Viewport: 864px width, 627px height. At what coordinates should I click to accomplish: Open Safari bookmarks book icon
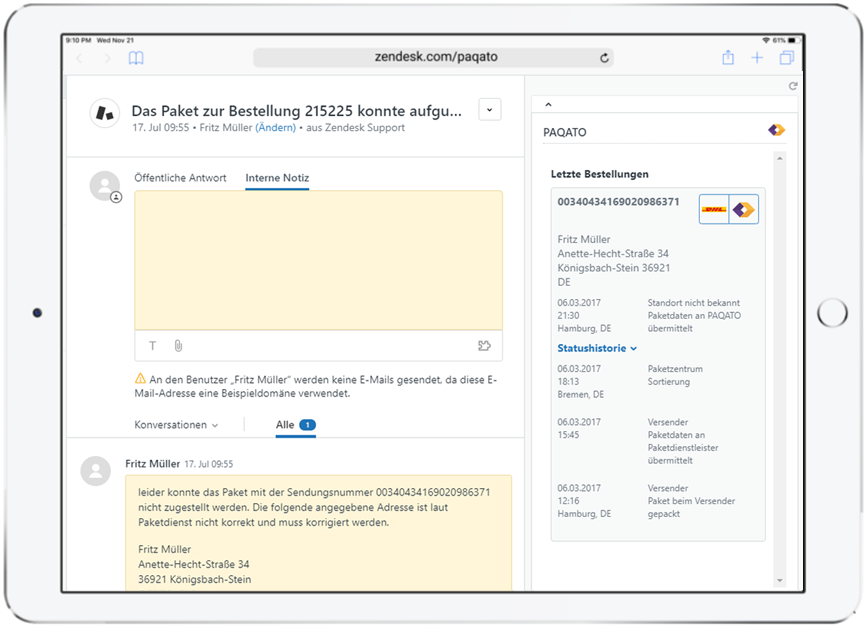136,58
